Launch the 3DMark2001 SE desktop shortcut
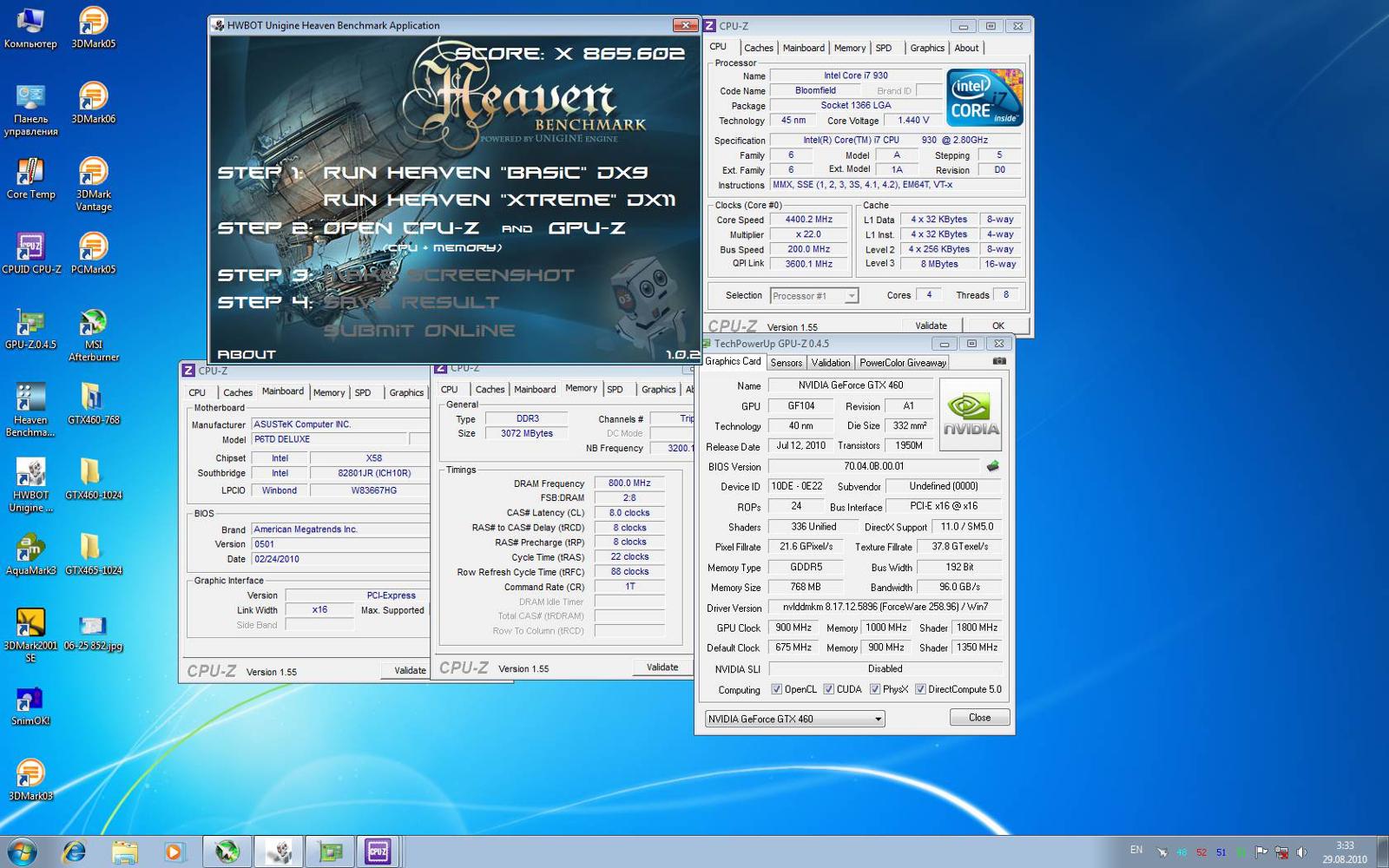The height and width of the screenshot is (868, 1389). click(x=30, y=636)
